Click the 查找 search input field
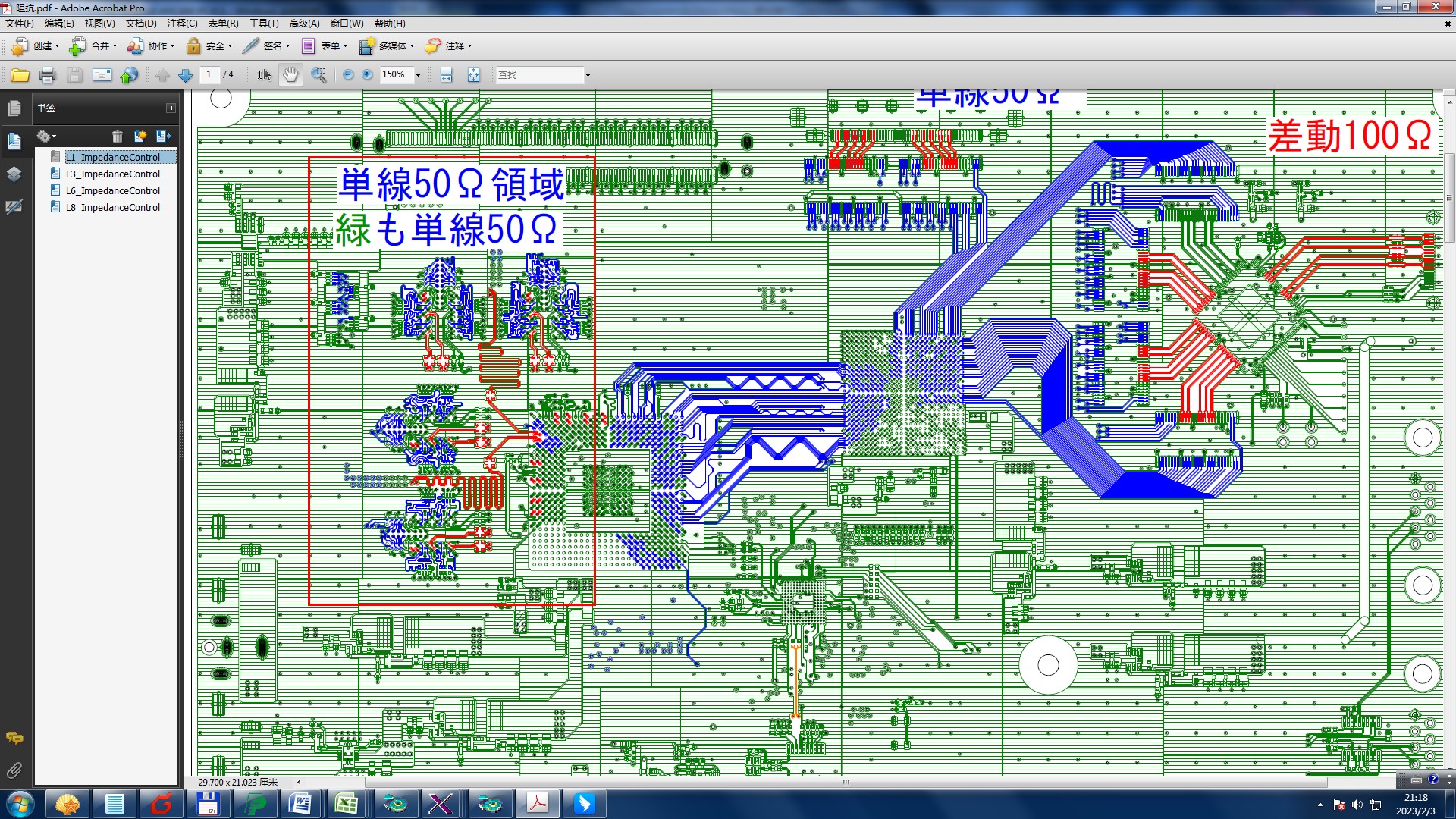The height and width of the screenshot is (819, 1456). tap(538, 74)
